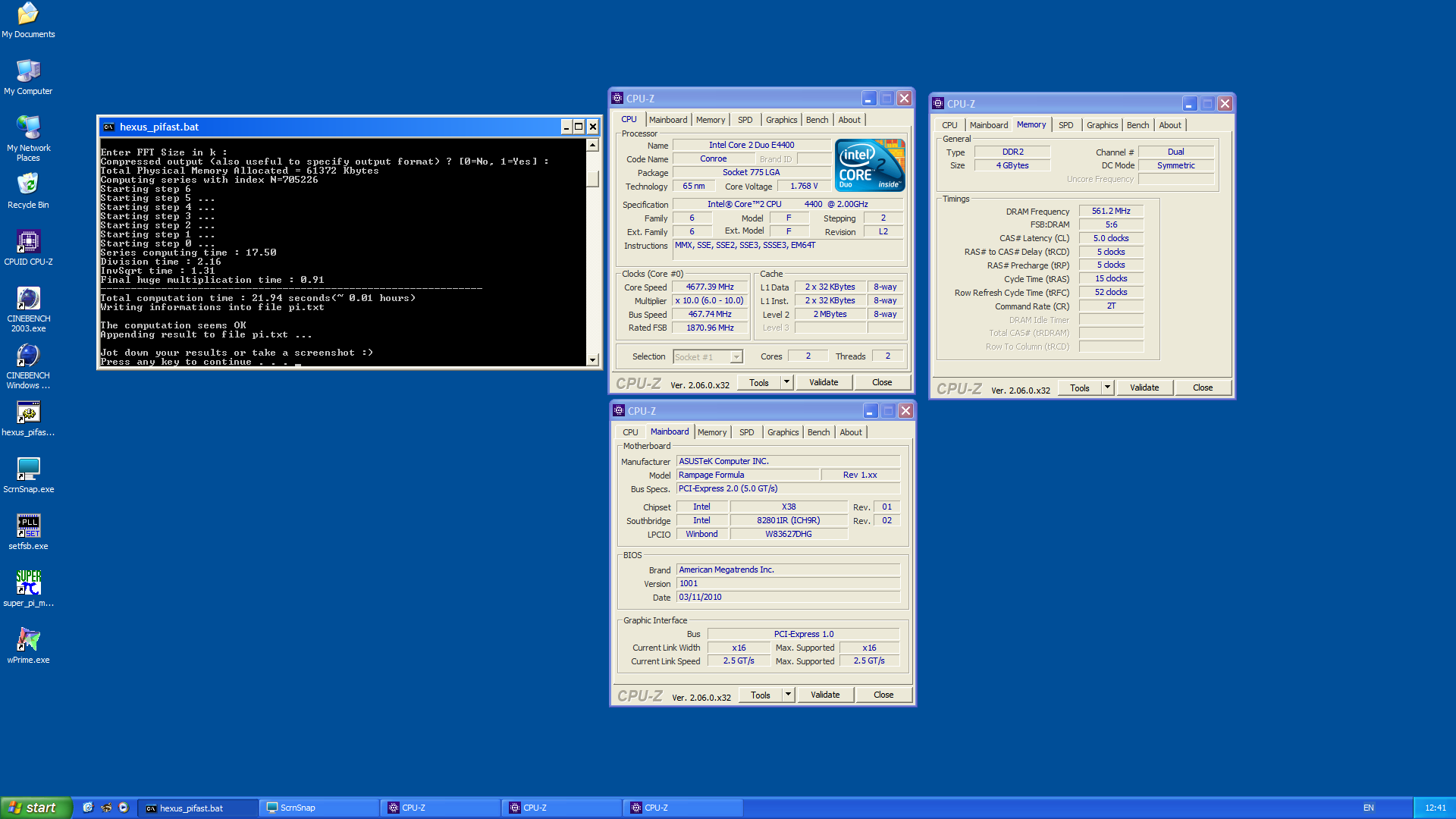Switch to CPU tab in Mainboard window

tap(630, 432)
